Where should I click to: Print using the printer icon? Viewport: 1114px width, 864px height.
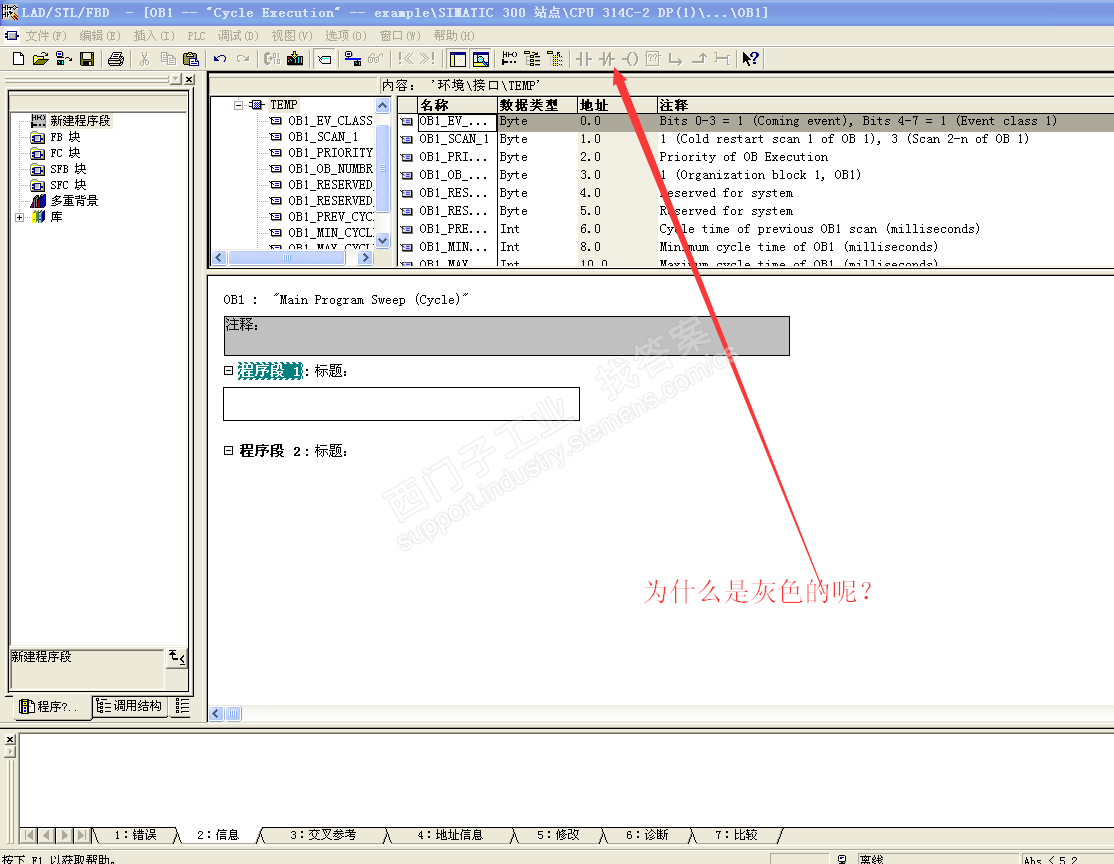coord(116,59)
